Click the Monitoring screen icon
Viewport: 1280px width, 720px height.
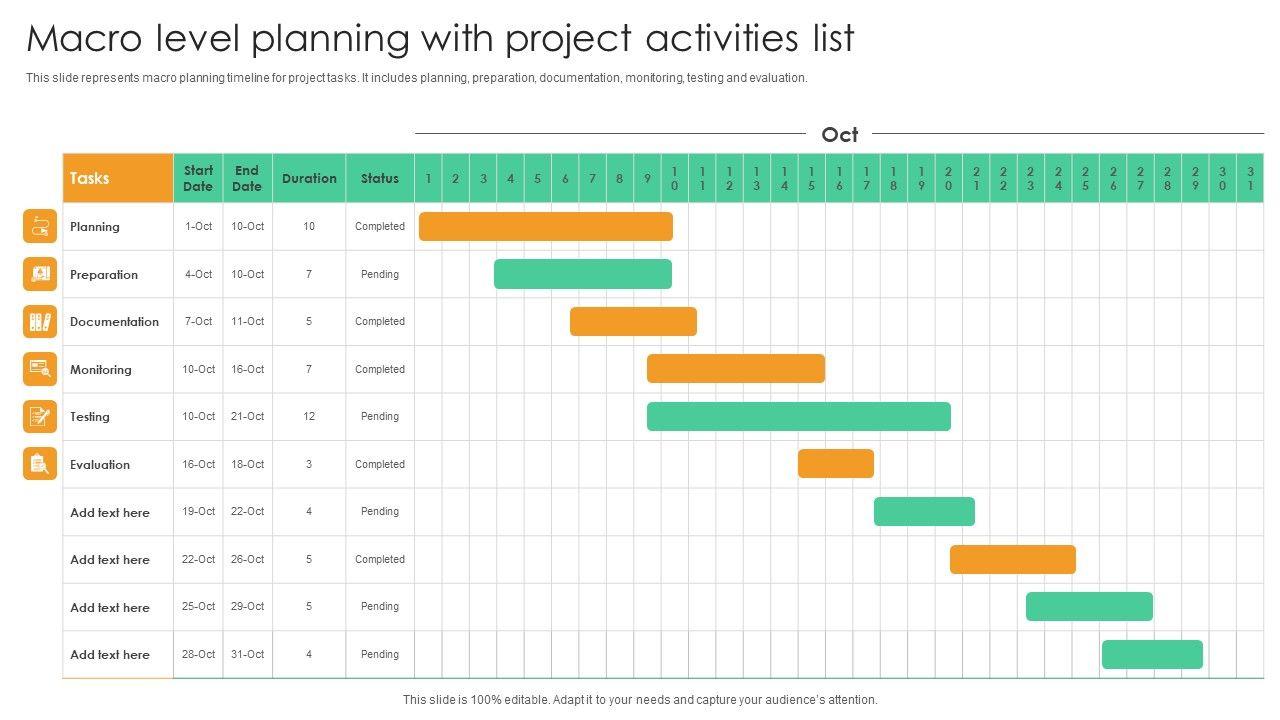point(40,369)
